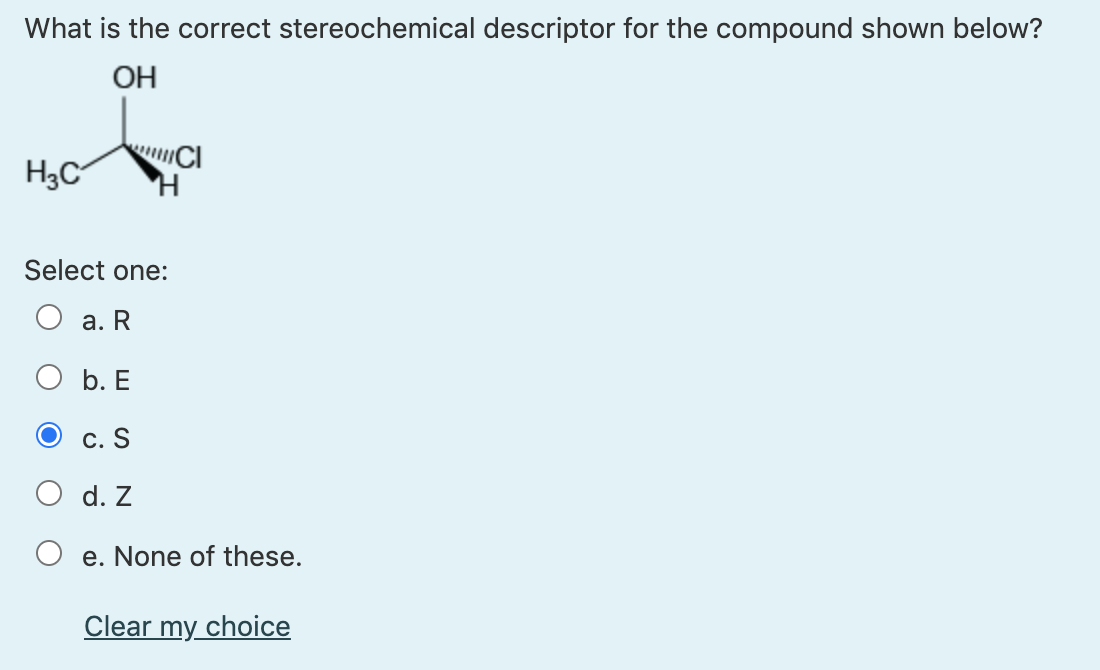The width and height of the screenshot is (1100, 670).
Task: Click the answer label b. E
Action: (105, 380)
